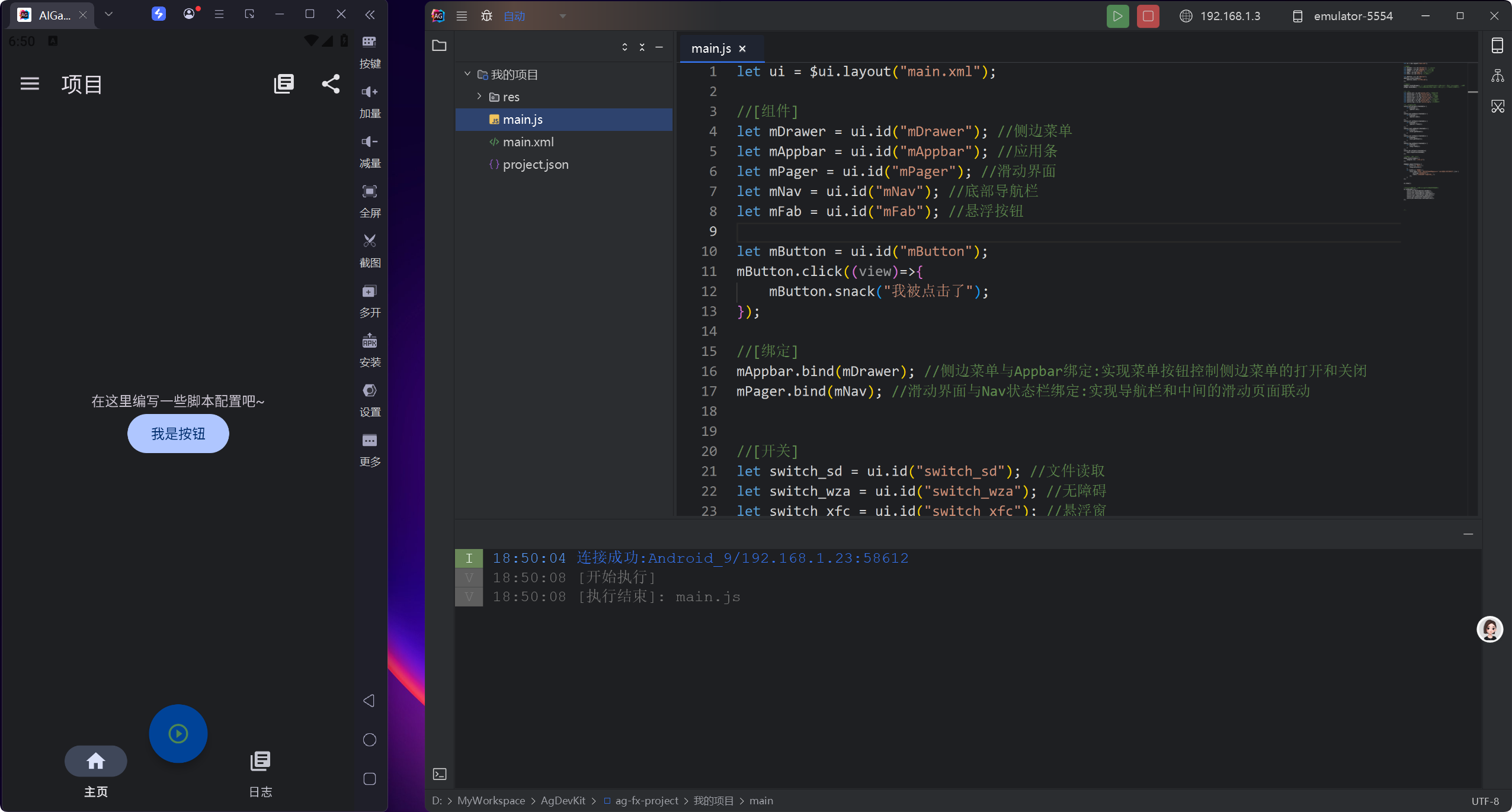Collapse the 我的项目 tree node
Image resolution: width=1512 pixels, height=812 pixels.
pyautogui.click(x=467, y=74)
